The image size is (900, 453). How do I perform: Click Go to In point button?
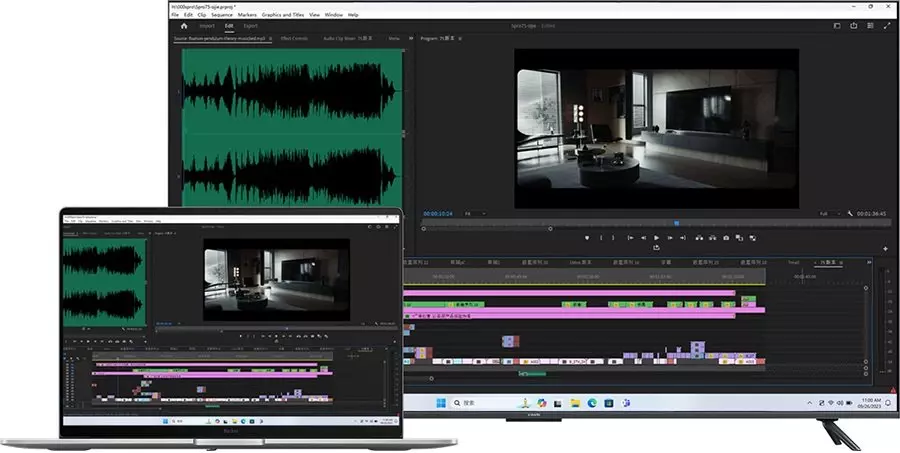pos(630,238)
